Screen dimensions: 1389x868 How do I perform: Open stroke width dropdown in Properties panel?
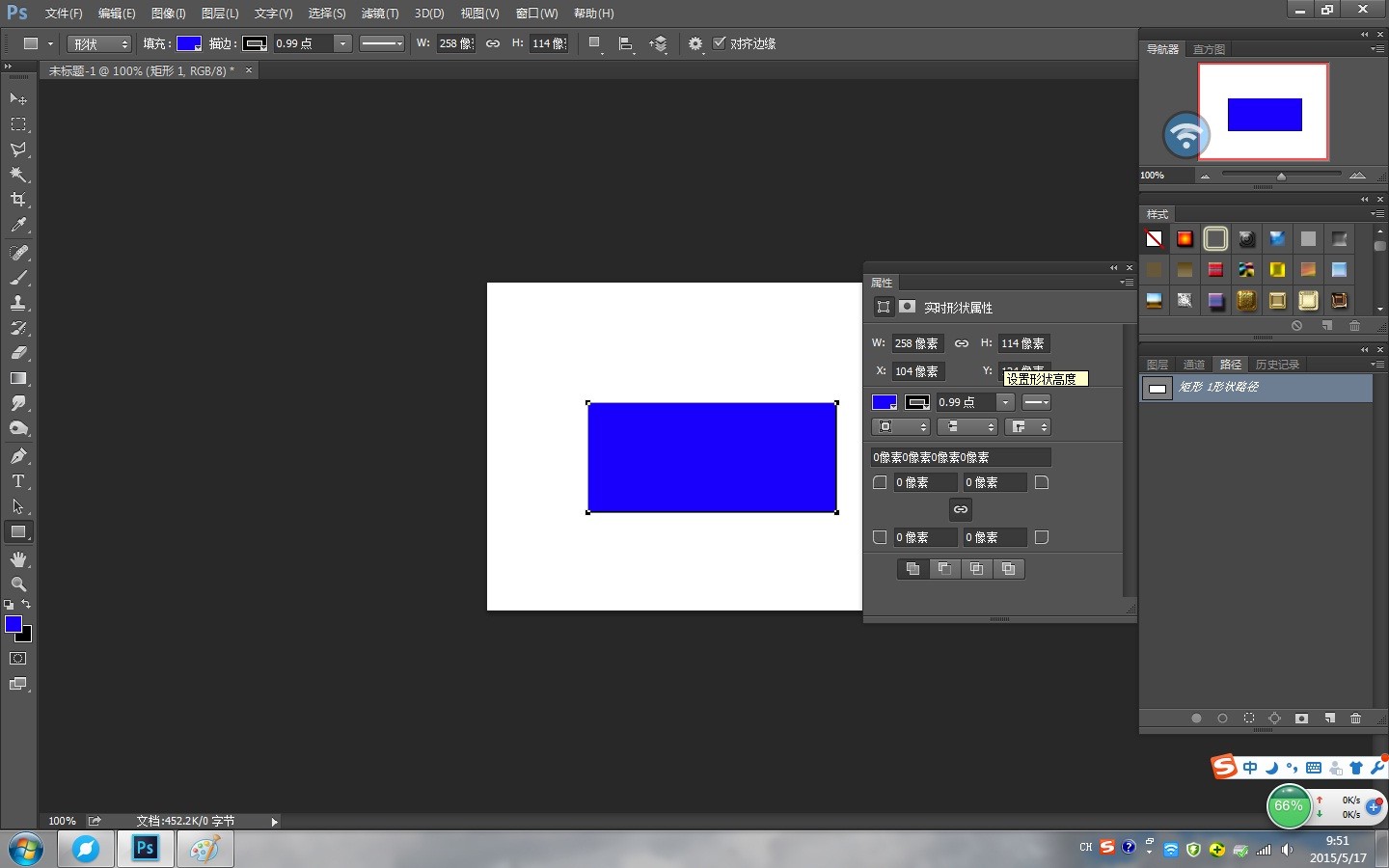[x=1005, y=402]
